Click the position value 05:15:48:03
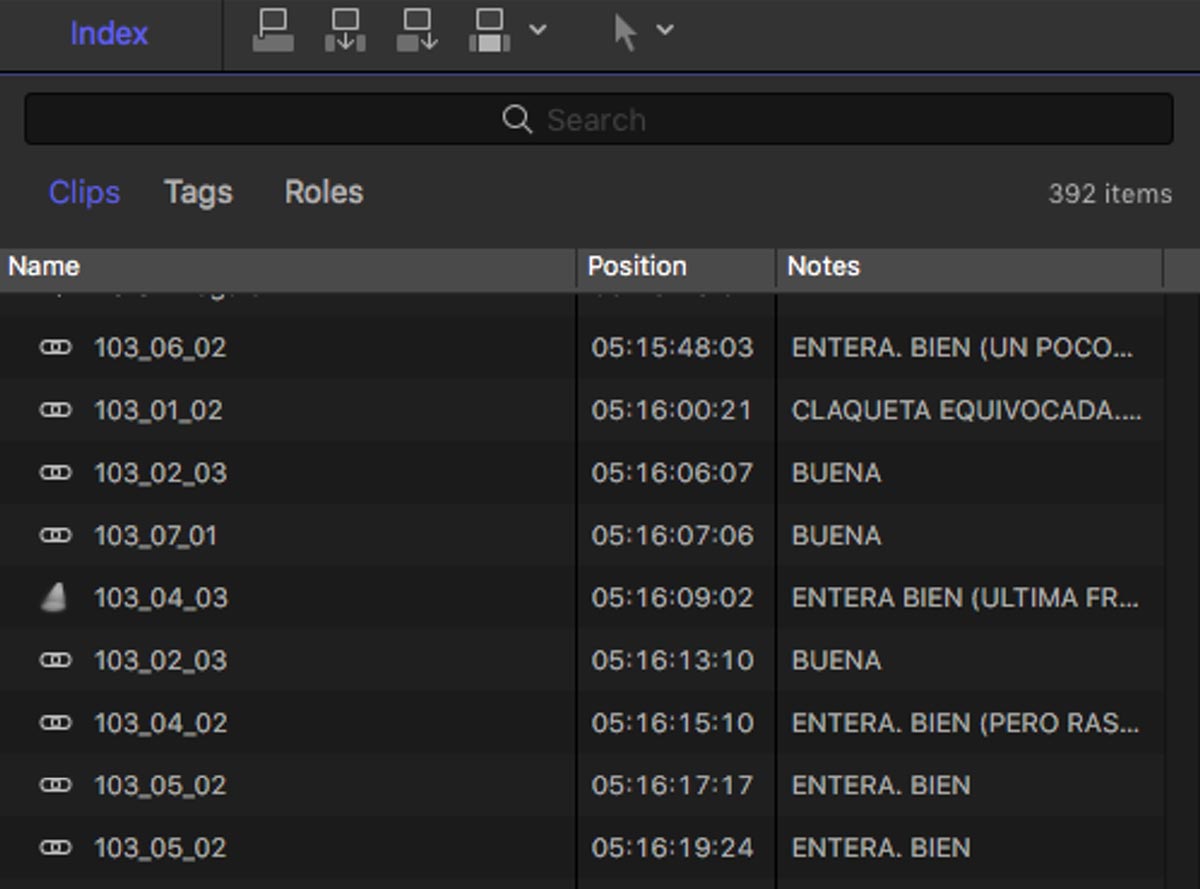The image size is (1200, 889). 672,347
